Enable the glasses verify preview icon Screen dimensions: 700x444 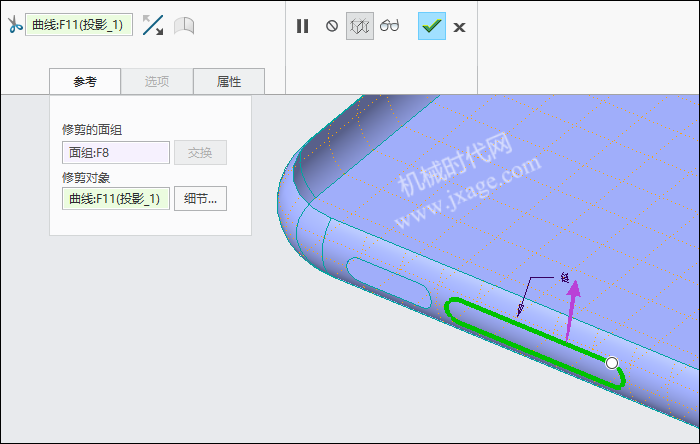389,25
